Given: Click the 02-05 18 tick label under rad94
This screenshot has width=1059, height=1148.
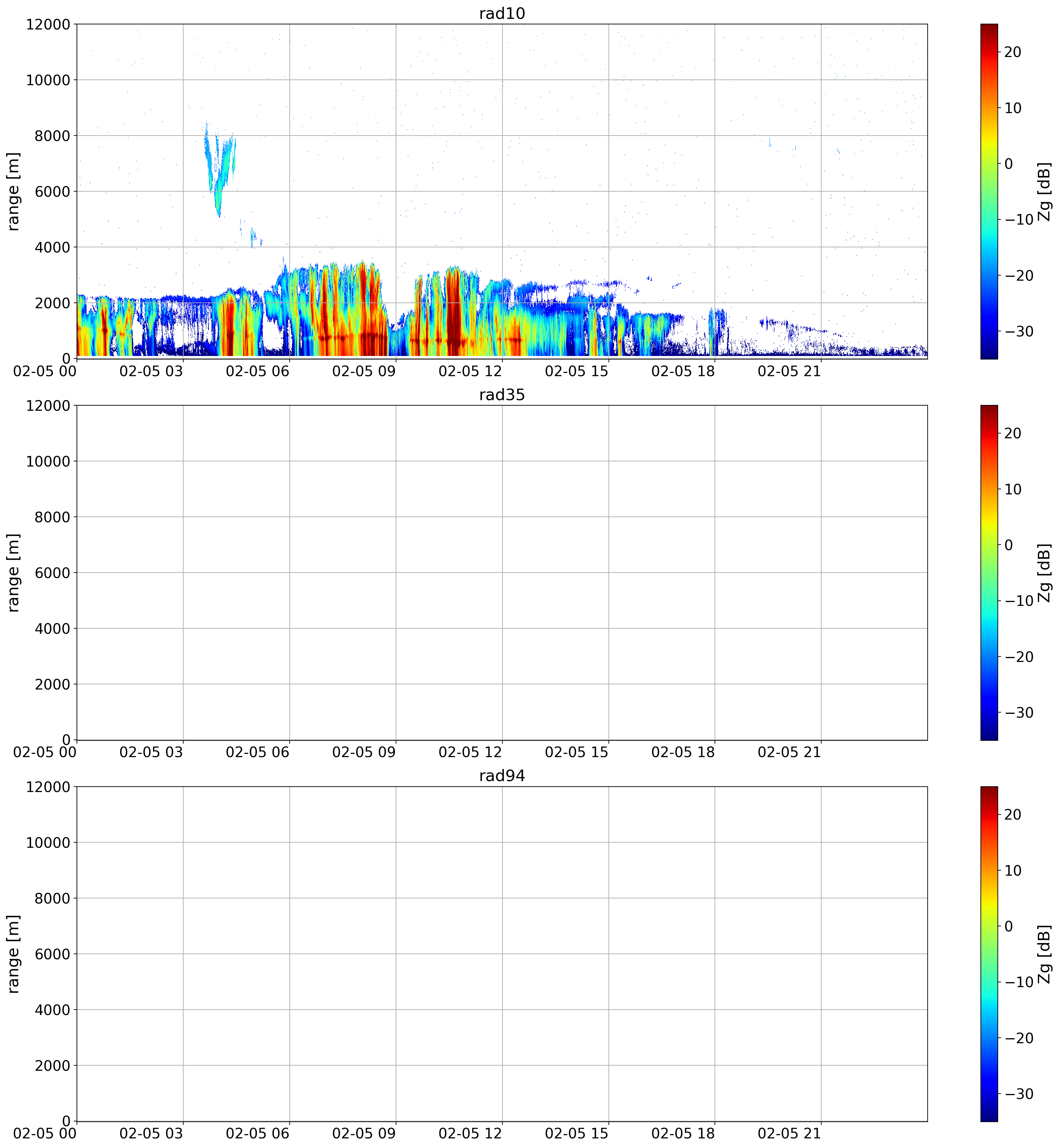Looking at the screenshot, I should coord(683,1133).
